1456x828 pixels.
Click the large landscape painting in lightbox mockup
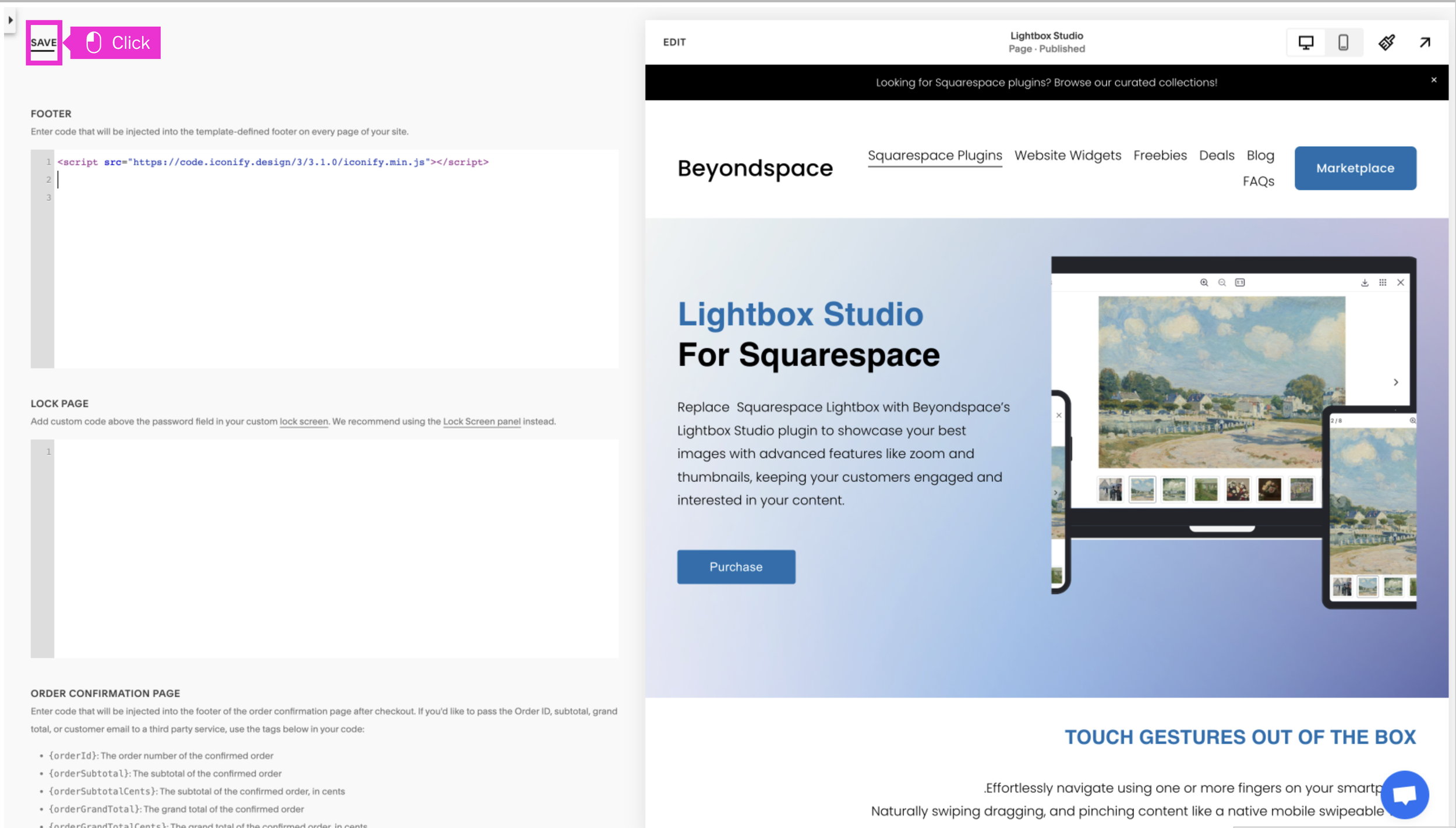(x=1221, y=382)
